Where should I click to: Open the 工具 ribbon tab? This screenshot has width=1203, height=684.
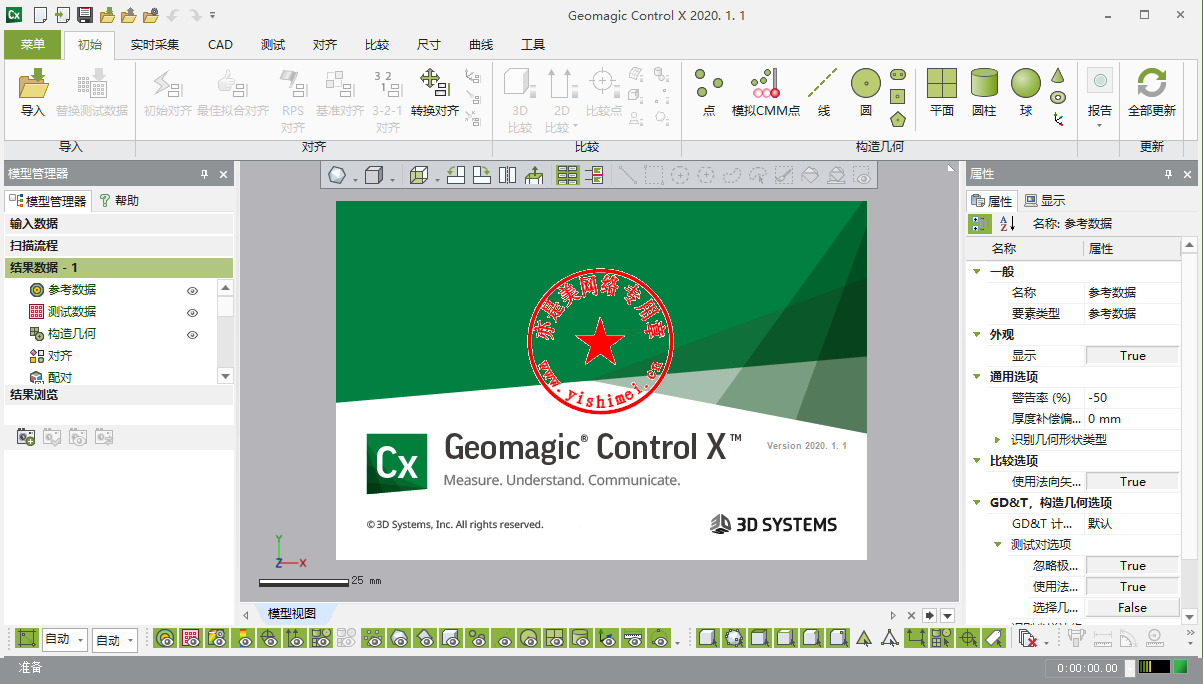533,45
